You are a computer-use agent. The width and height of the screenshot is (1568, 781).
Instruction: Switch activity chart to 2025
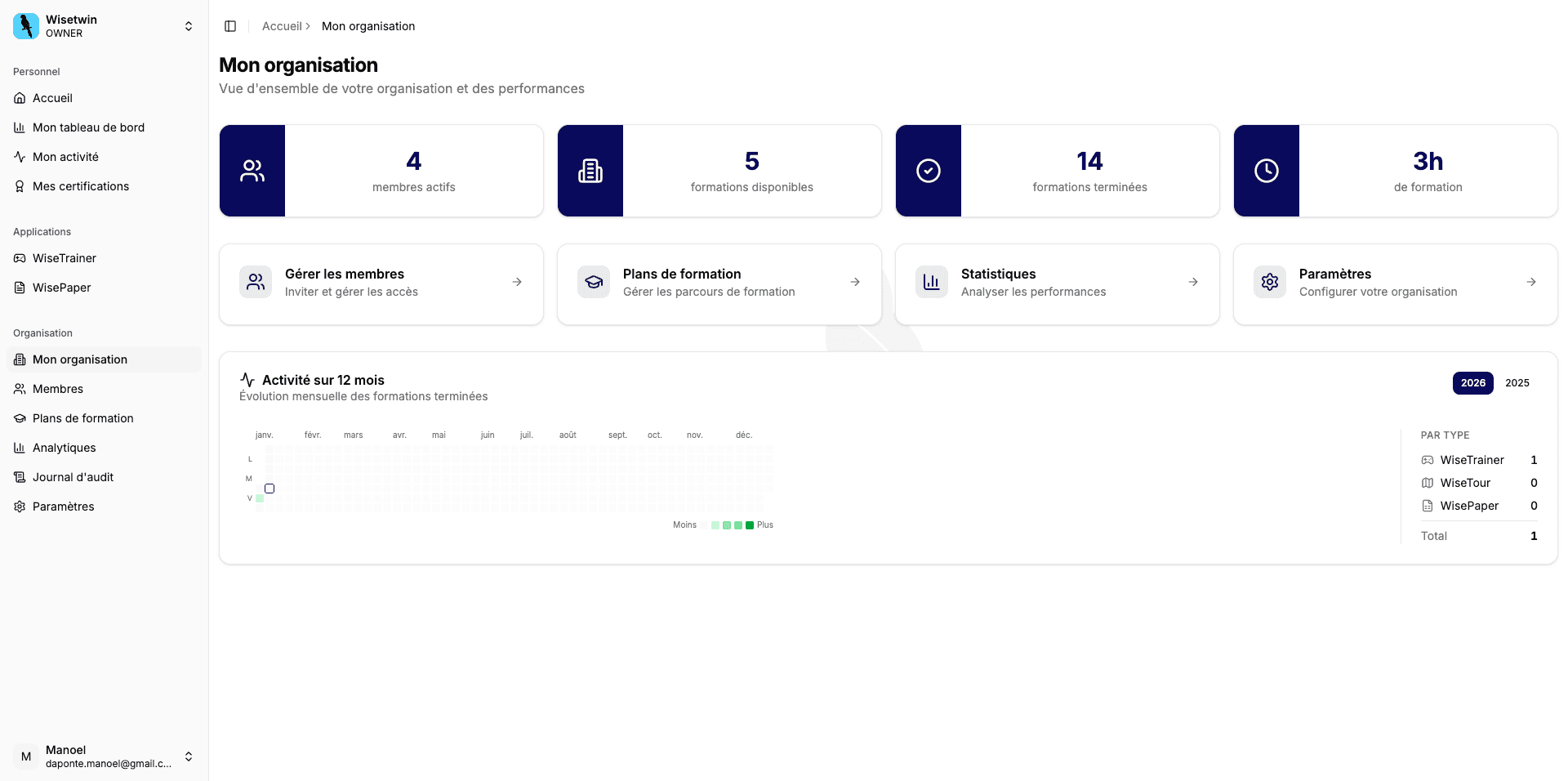1517,382
